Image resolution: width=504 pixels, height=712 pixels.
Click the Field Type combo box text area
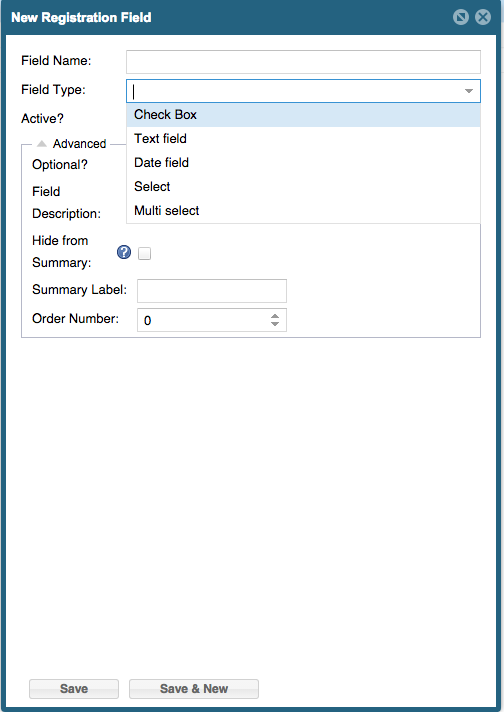(x=294, y=91)
